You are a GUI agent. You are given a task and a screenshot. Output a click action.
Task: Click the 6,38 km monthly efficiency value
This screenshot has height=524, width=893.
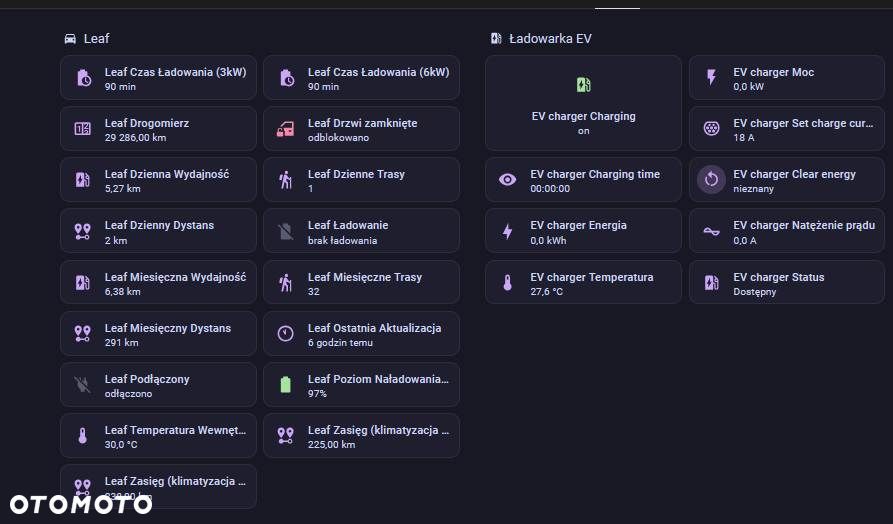(122, 292)
